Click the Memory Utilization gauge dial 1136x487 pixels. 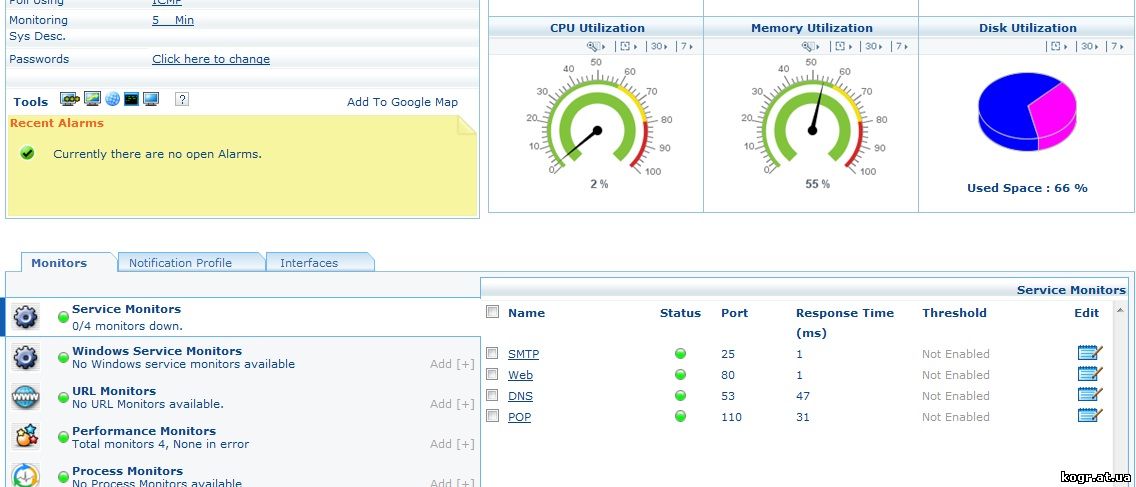tap(812, 122)
